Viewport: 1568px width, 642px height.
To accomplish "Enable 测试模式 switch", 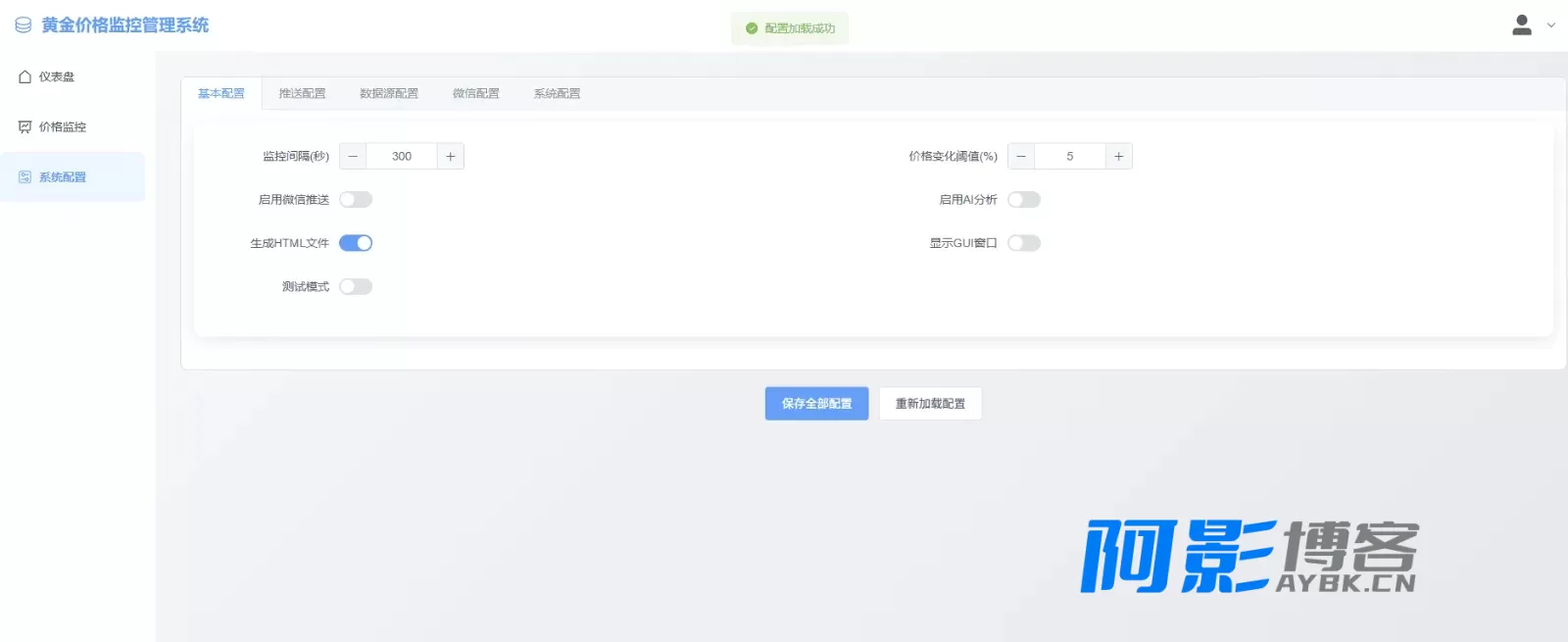I will tap(356, 286).
